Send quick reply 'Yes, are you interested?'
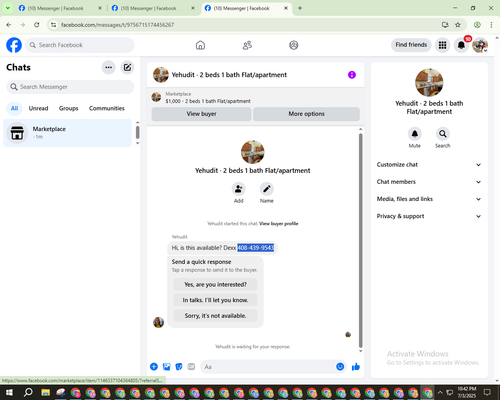Image resolution: width=500 pixels, height=400 pixels. pos(215,285)
